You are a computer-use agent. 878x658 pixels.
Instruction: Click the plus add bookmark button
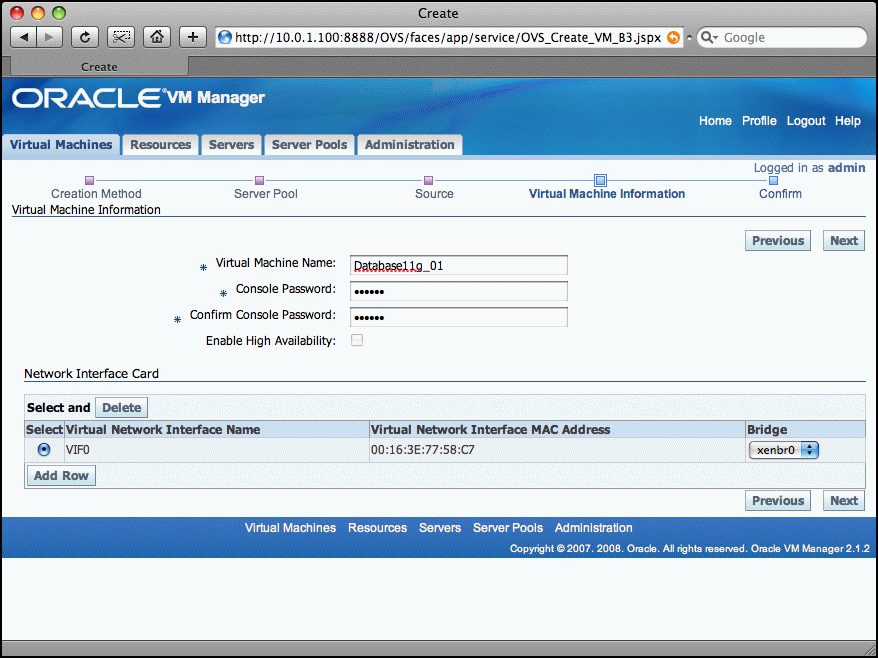pyautogui.click(x=192, y=37)
